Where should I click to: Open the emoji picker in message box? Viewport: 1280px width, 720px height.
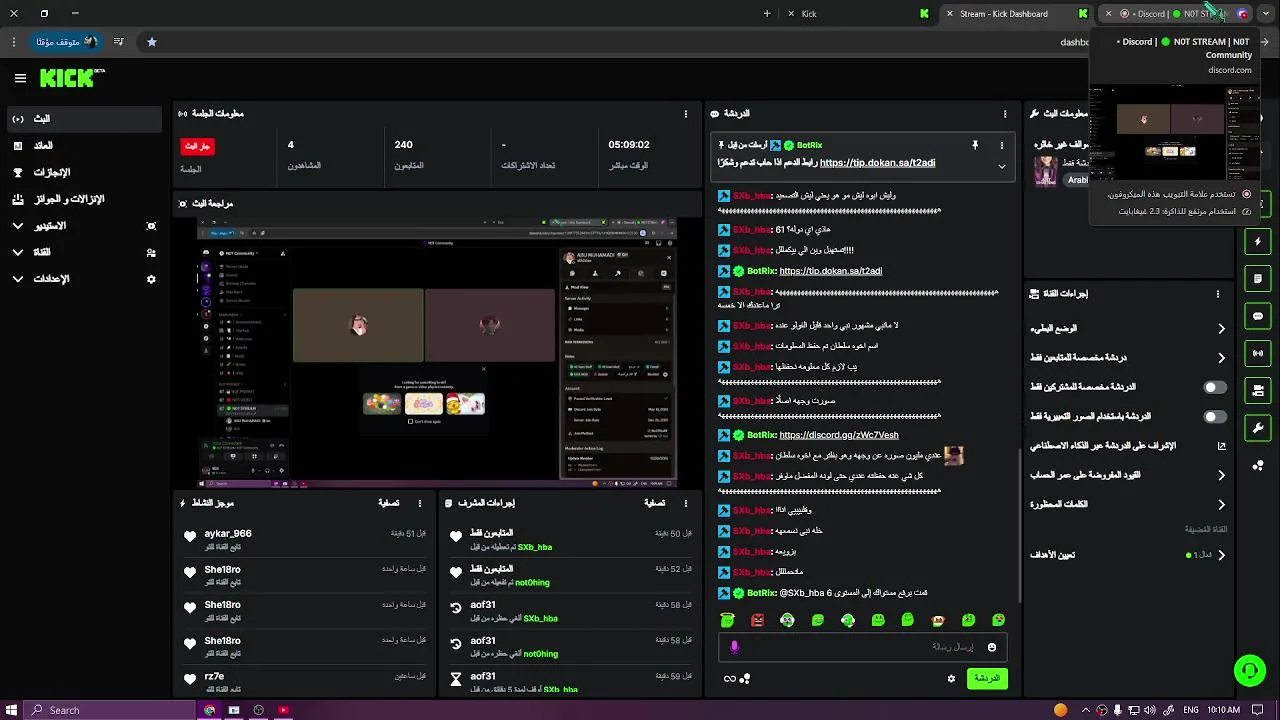click(x=992, y=647)
